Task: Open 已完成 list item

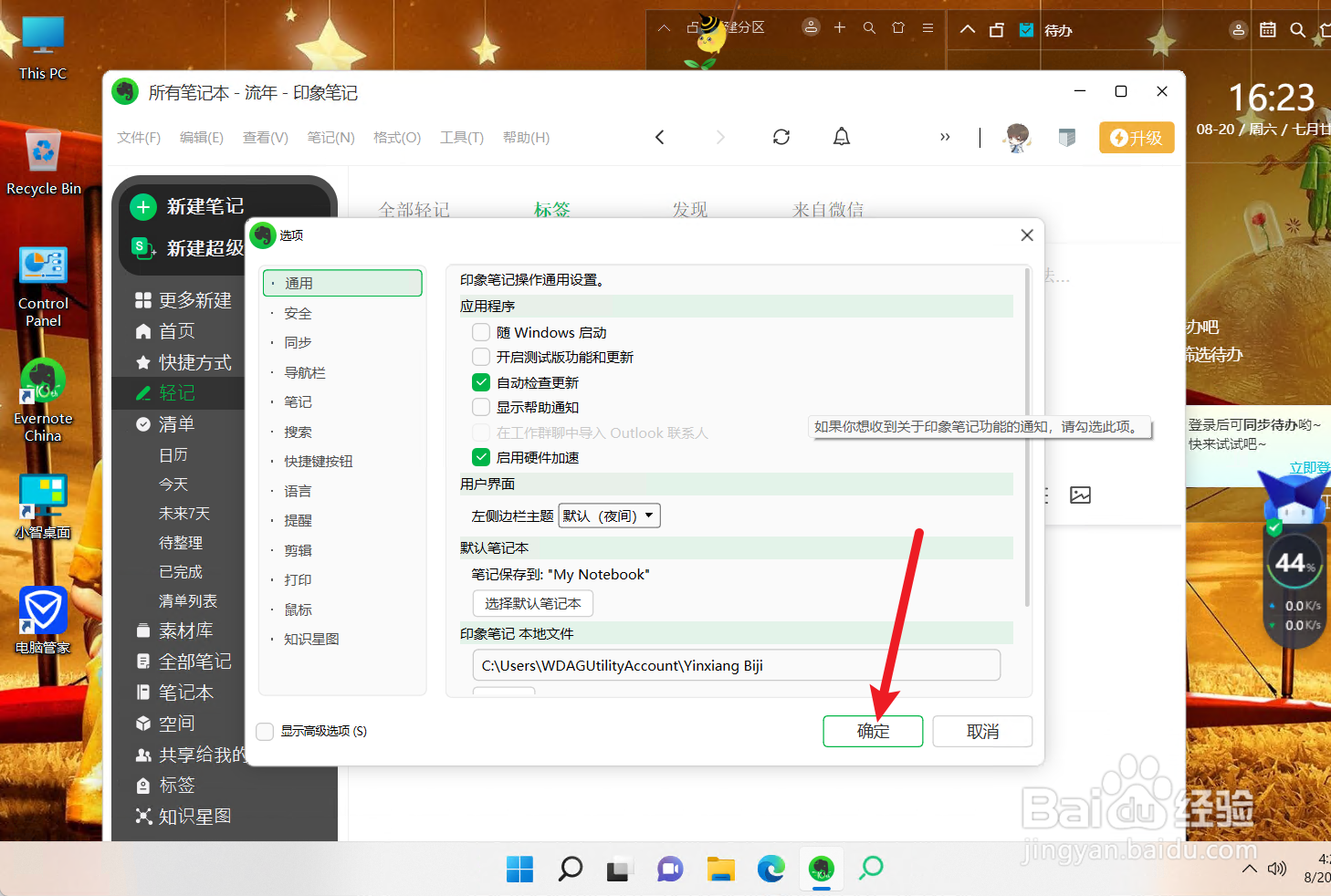Action: coord(181,571)
